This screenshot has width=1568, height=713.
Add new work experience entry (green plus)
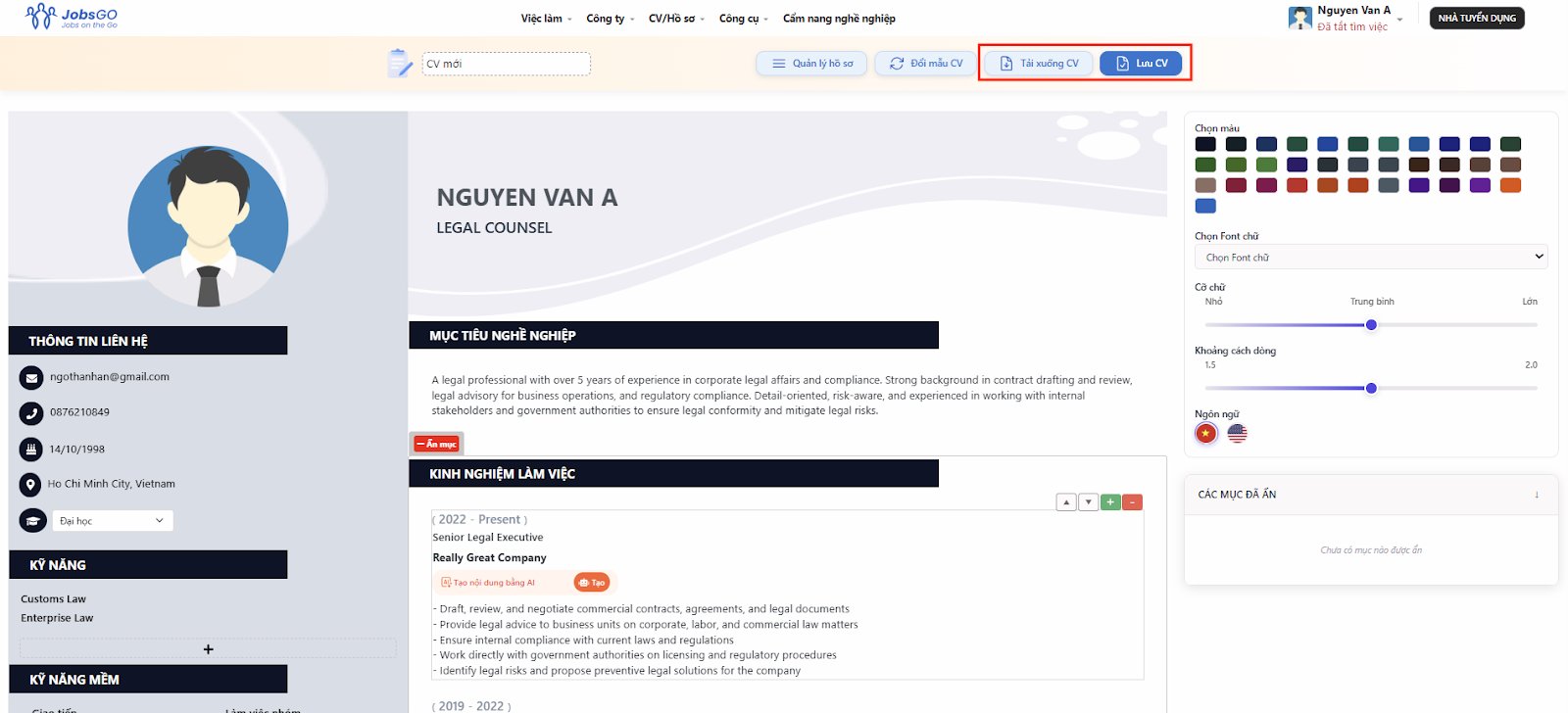tap(1110, 502)
